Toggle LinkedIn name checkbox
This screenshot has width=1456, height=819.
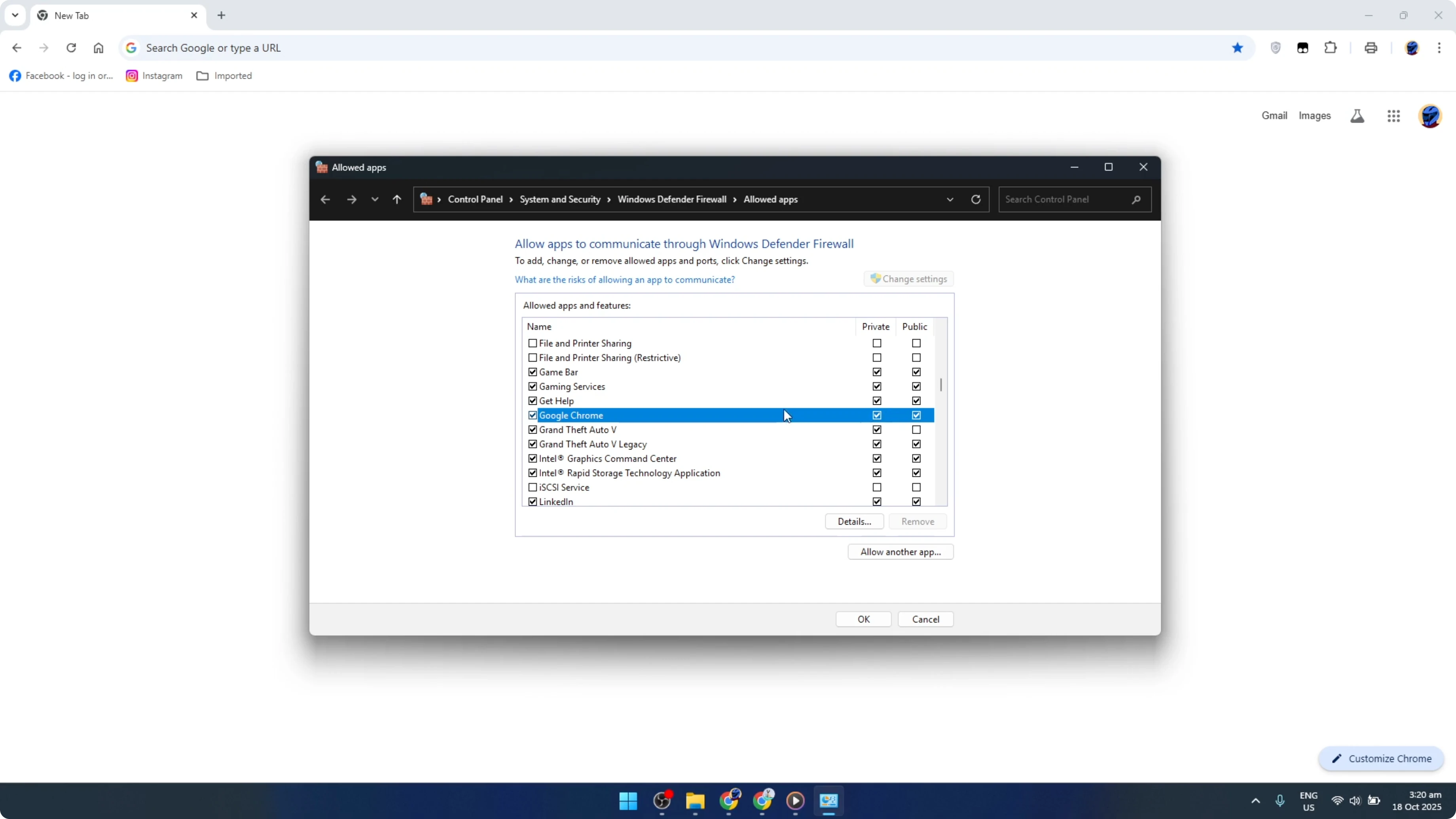(x=533, y=502)
